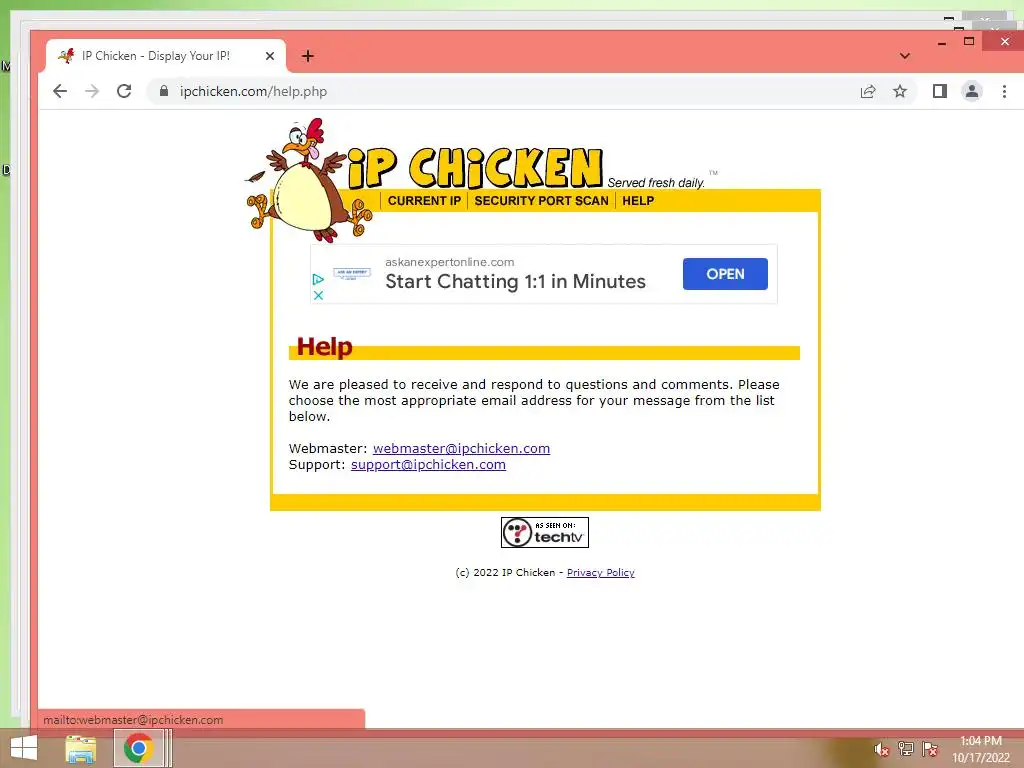Open the Windows Start button

(24, 748)
